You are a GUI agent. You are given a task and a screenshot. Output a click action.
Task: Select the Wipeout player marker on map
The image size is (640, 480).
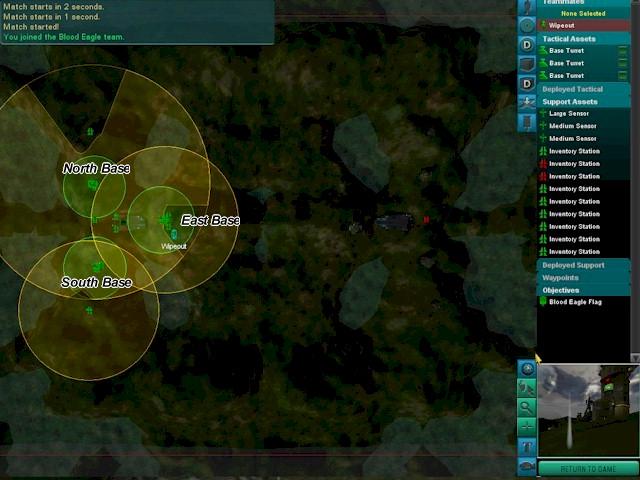tap(174, 235)
